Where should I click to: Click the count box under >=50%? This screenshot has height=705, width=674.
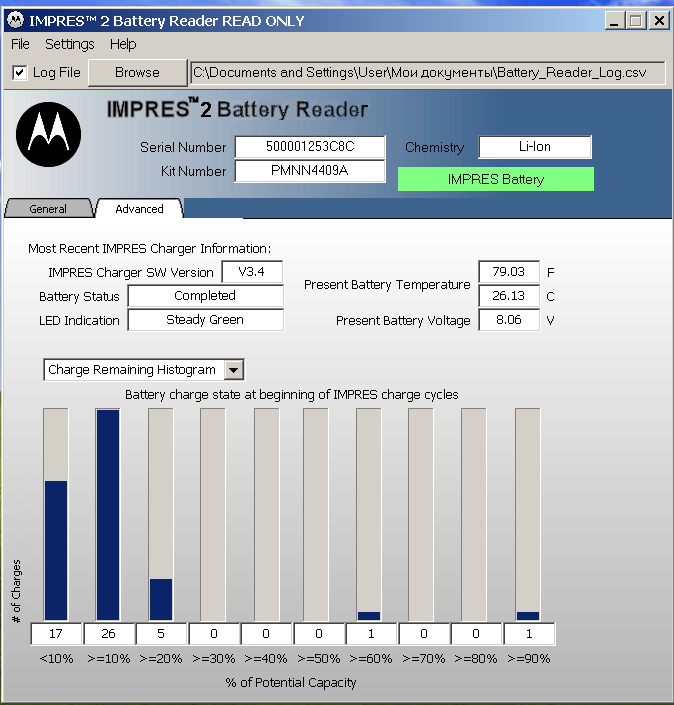point(319,634)
